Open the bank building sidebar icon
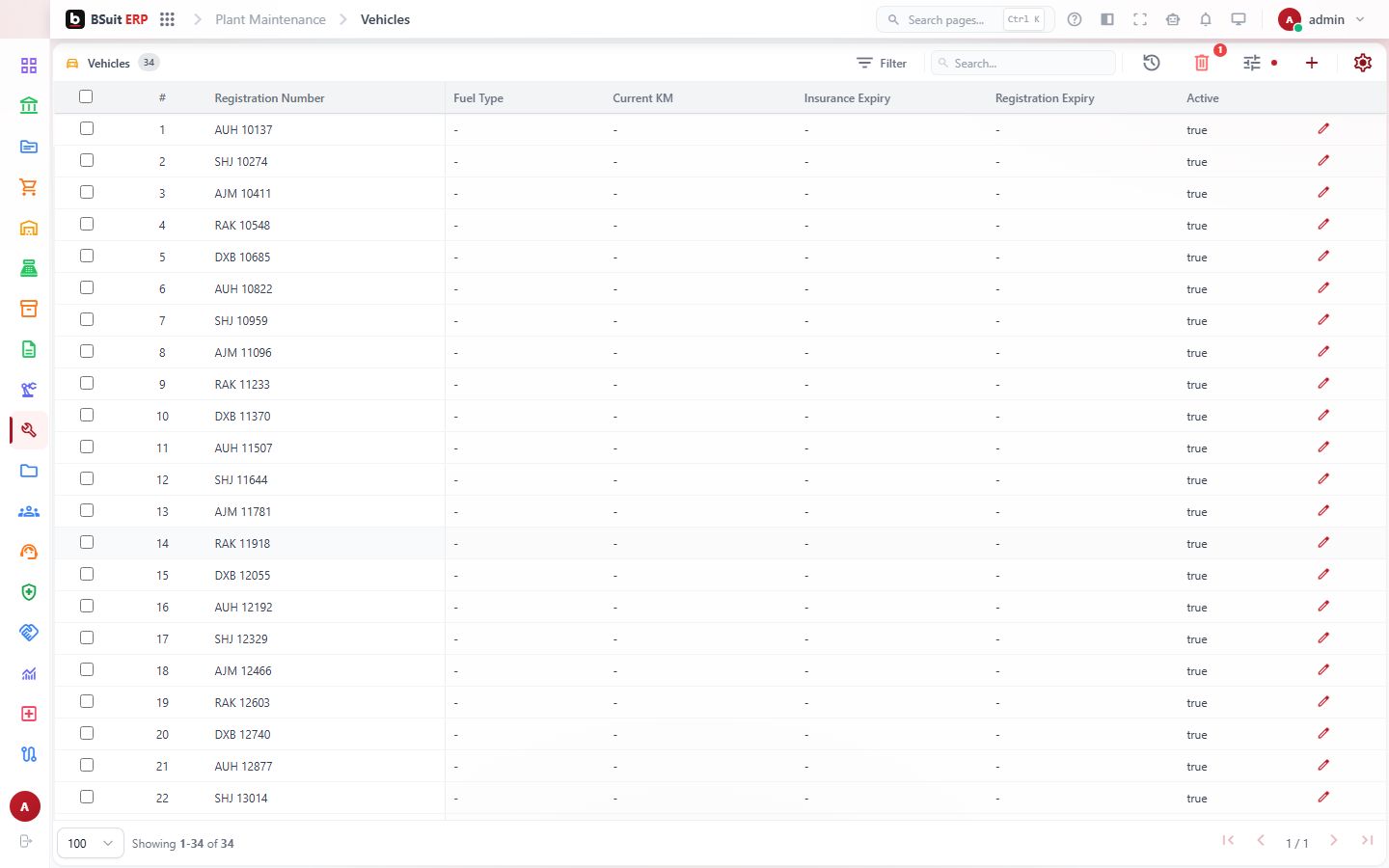This screenshot has width=1389, height=868. pyautogui.click(x=29, y=106)
